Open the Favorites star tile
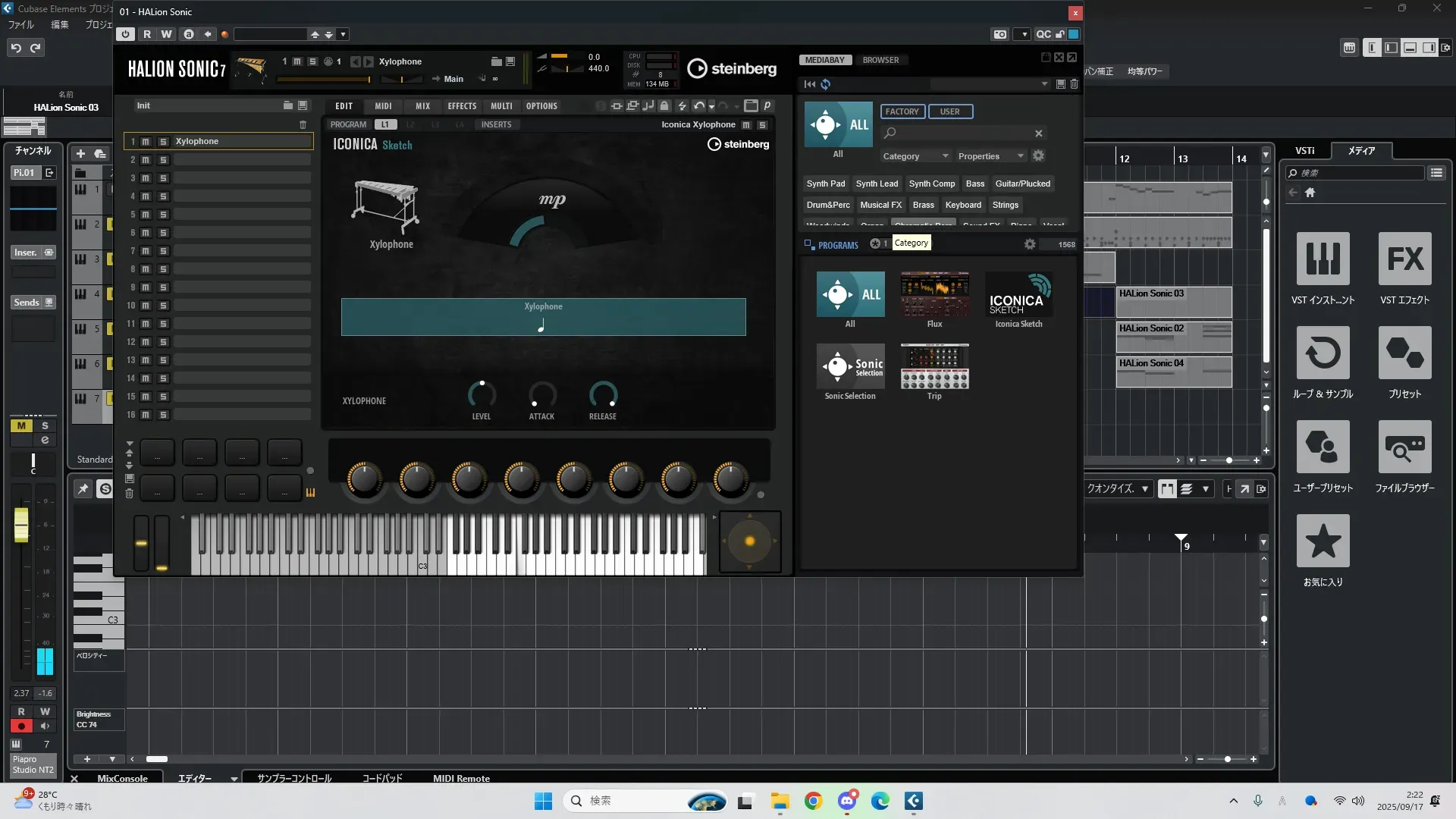1456x819 pixels. (1323, 541)
